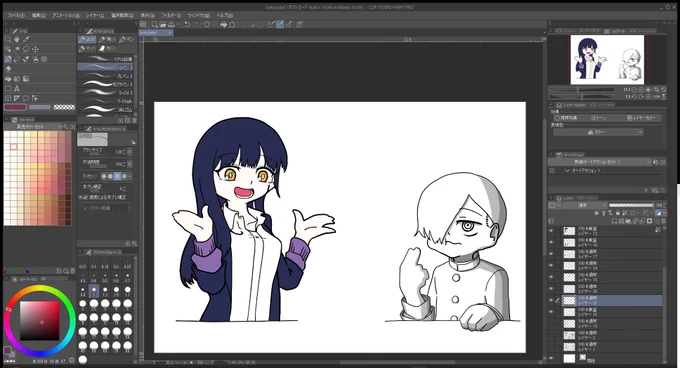The image size is (680, 368).
Task: Select the 丸ペン sub tool brush
Action: pos(105,76)
